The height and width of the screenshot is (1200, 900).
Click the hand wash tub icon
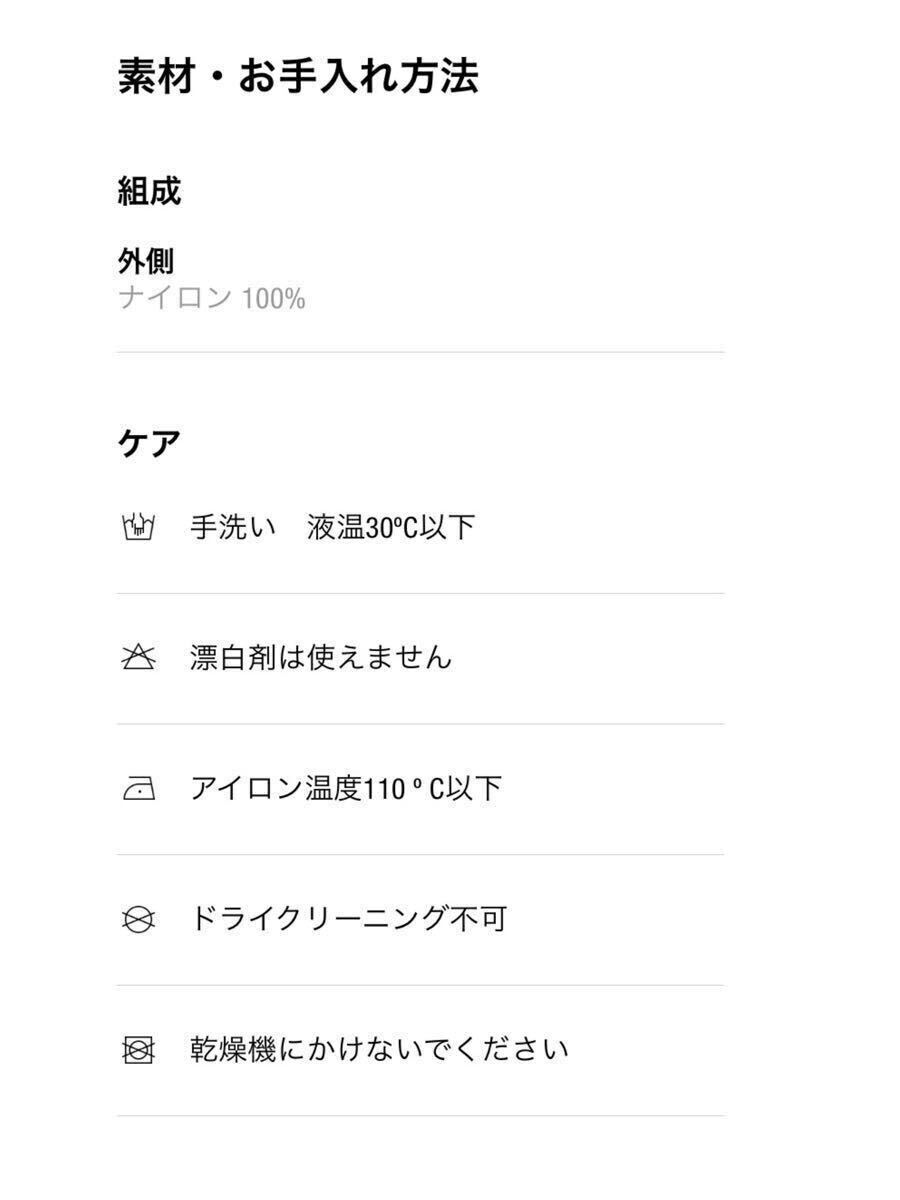(138, 526)
